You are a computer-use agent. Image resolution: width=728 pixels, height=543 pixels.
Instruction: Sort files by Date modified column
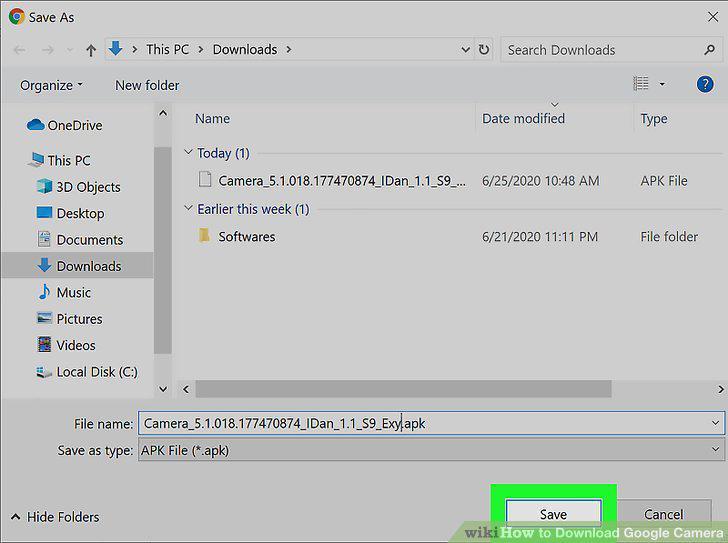click(523, 119)
